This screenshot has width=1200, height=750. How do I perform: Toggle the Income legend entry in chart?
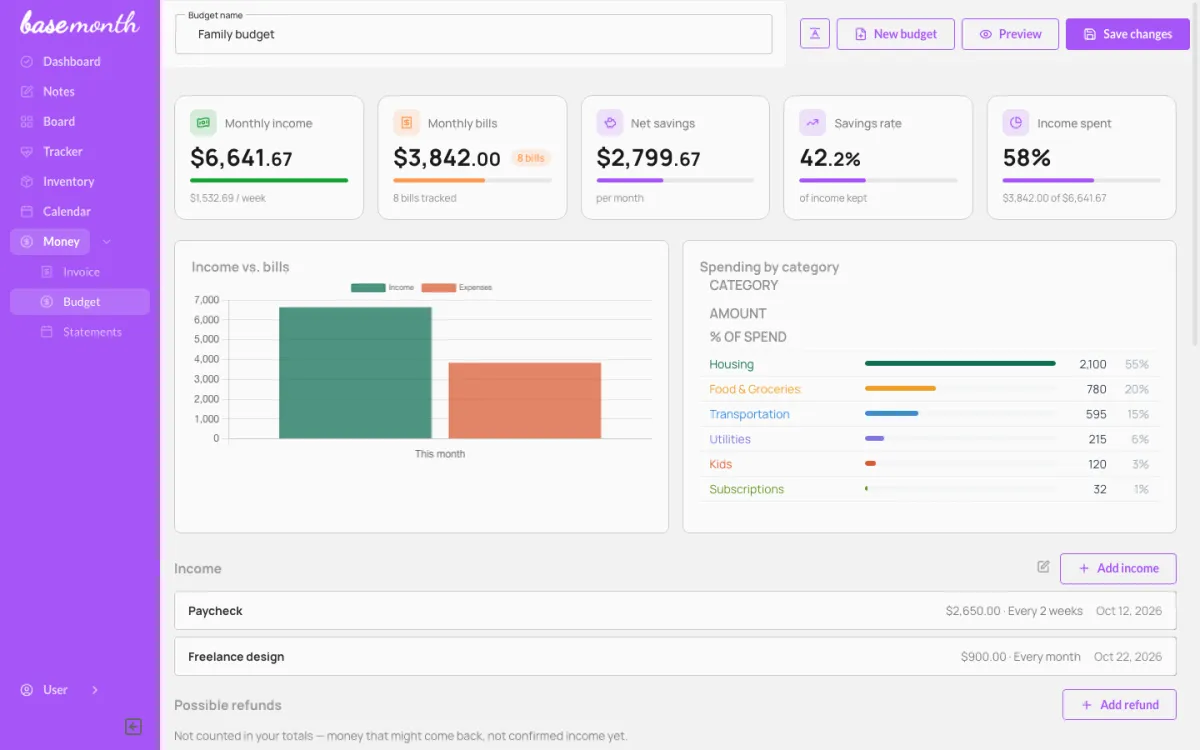pyautogui.click(x=382, y=288)
